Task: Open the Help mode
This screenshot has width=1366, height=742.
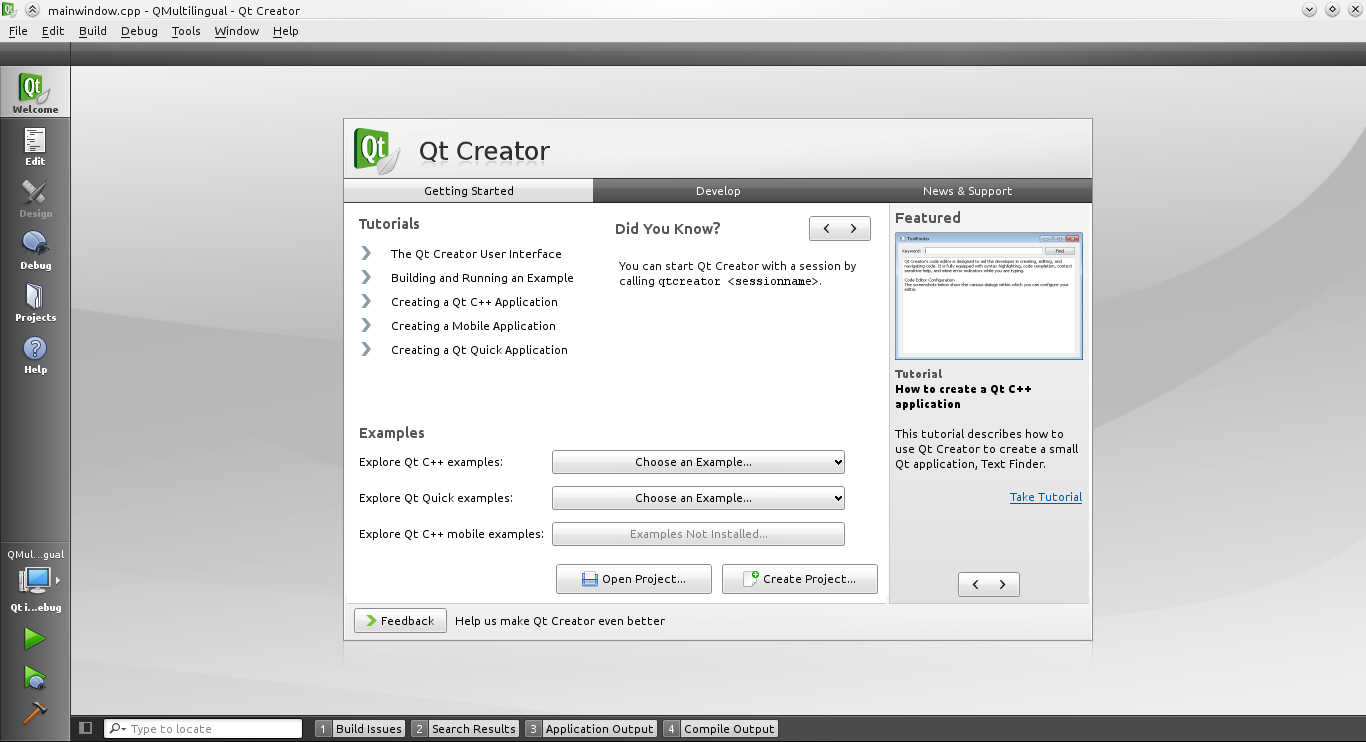Action: [x=35, y=354]
